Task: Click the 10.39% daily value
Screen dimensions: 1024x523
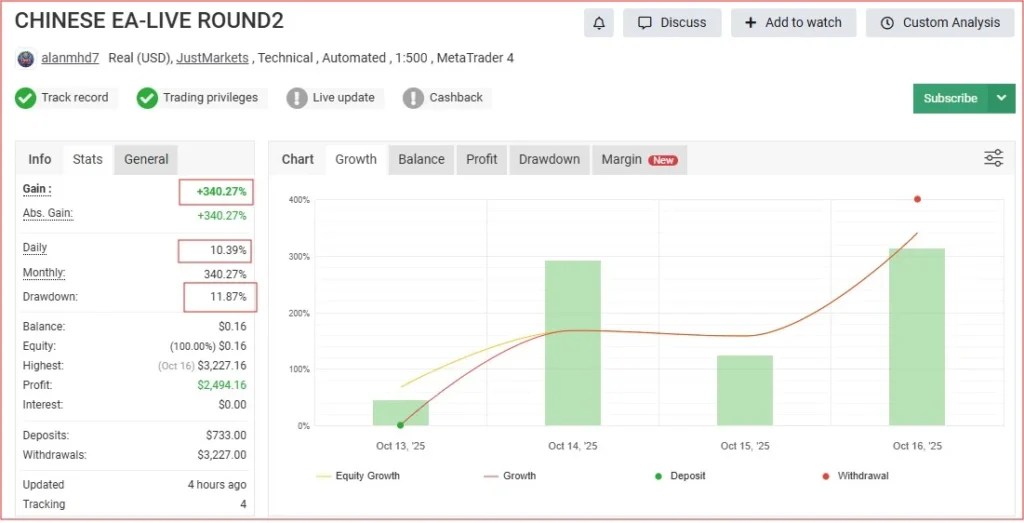Action: pyautogui.click(x=228, y=251)
